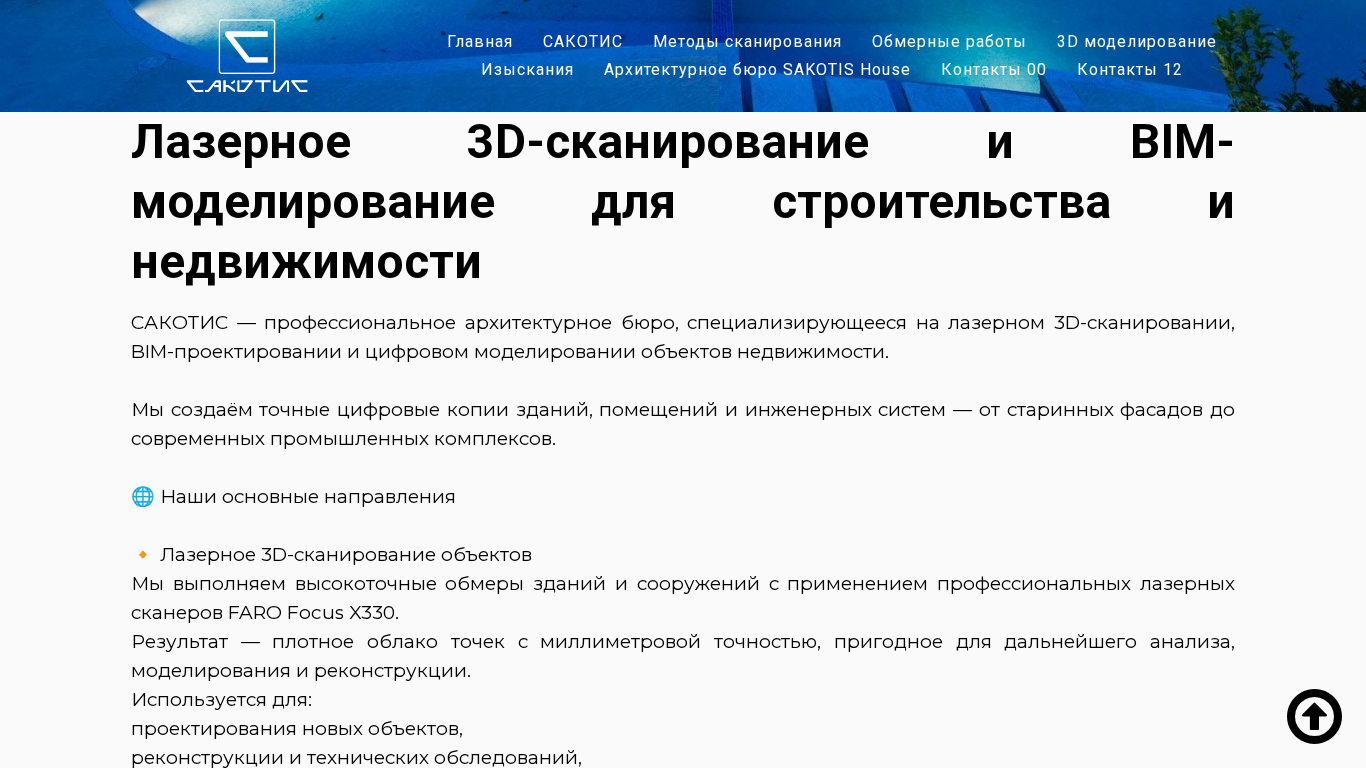Go to Методы сканирования page

747,42
